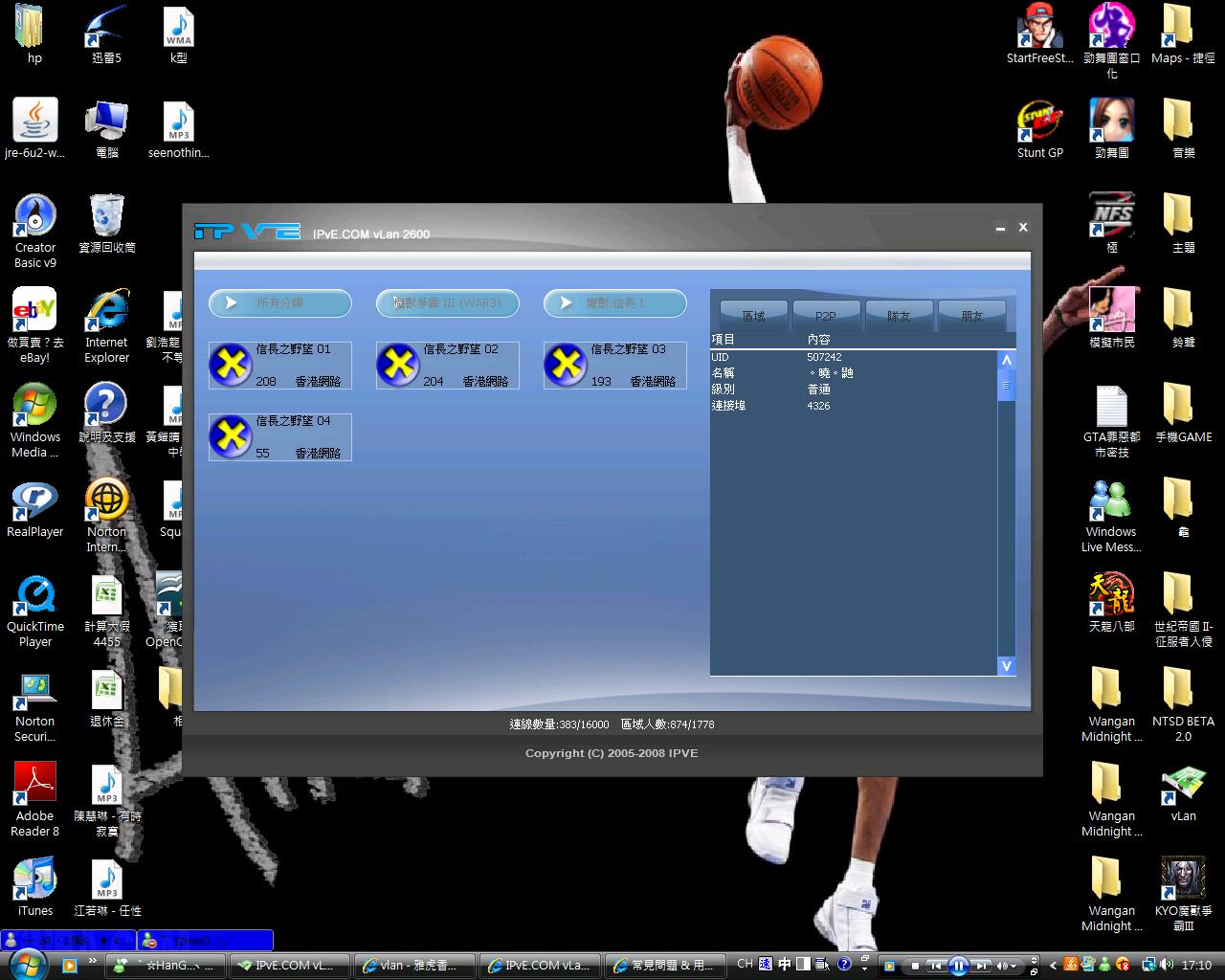Grab the info panel scrollbar thumb

click(1006, 385)
